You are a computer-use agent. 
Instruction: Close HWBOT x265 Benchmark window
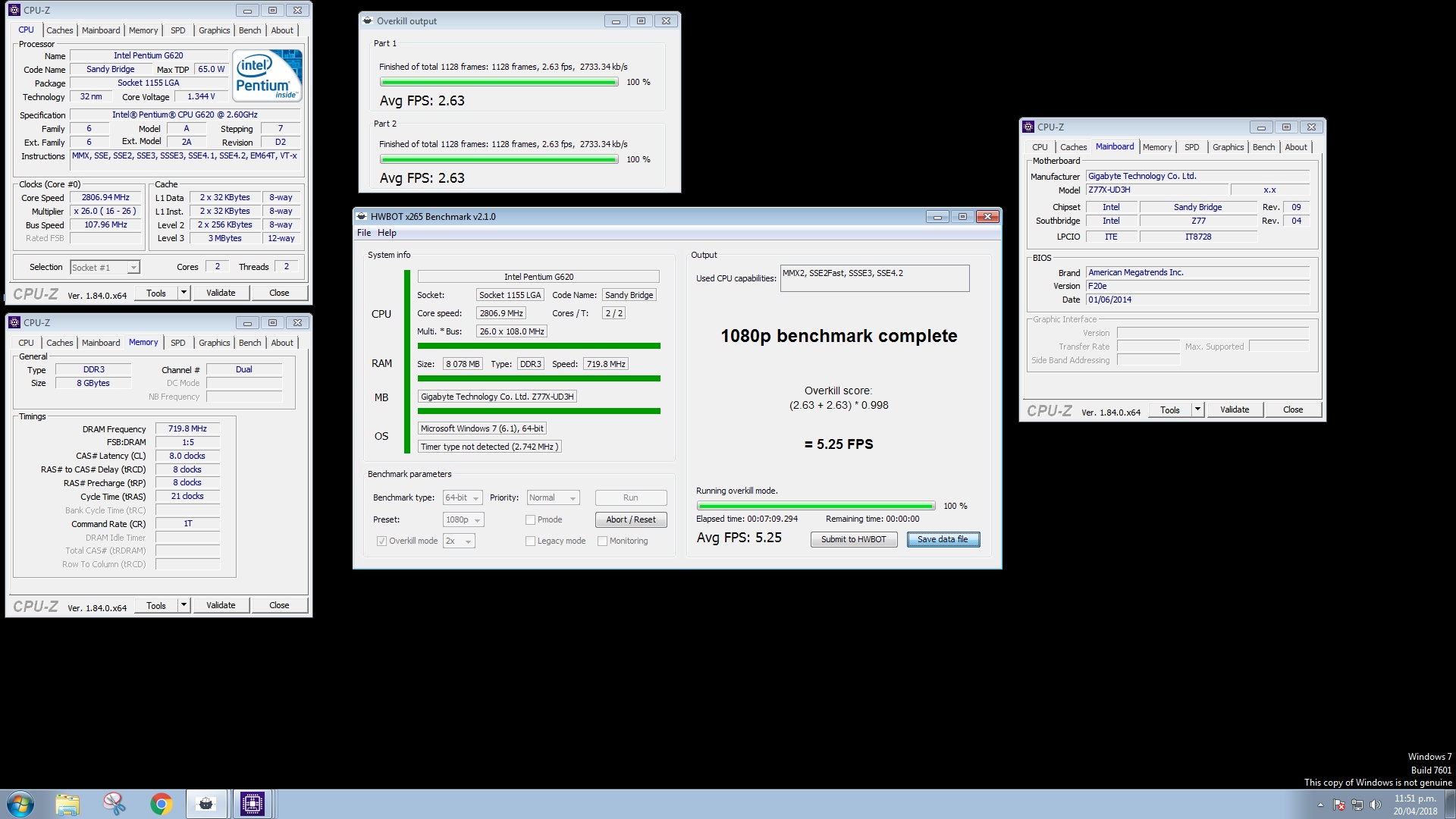987,217
